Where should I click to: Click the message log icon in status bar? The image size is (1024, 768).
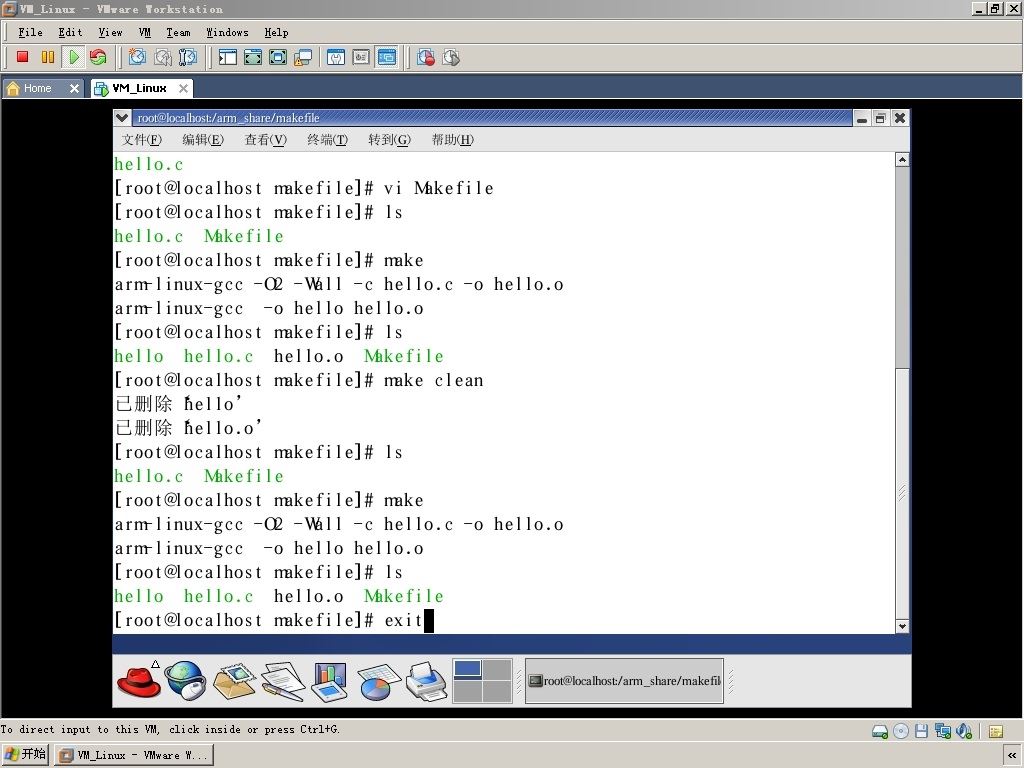996,731
